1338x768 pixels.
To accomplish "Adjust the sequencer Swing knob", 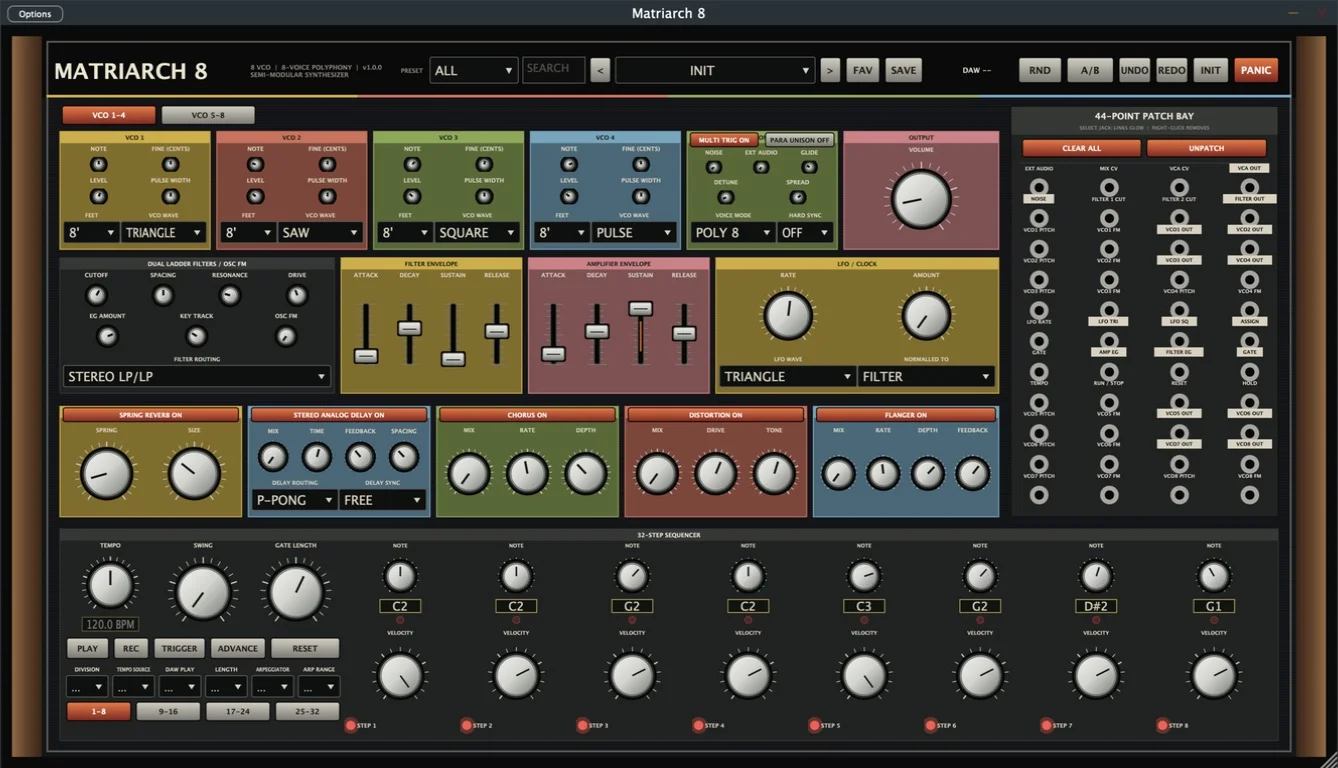I will 203,591.
